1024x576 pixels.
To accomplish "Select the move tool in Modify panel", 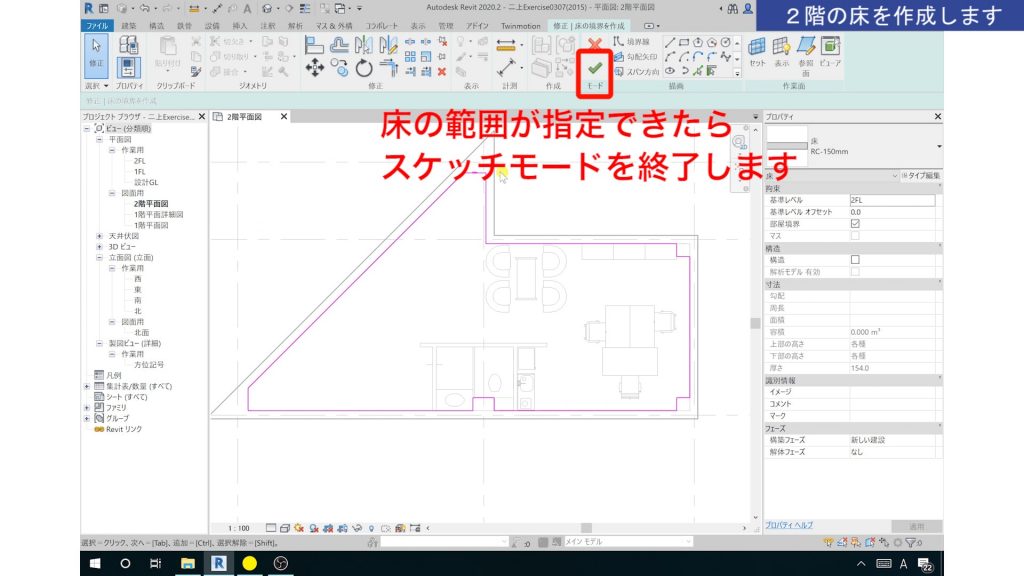I will coord(315,67).
